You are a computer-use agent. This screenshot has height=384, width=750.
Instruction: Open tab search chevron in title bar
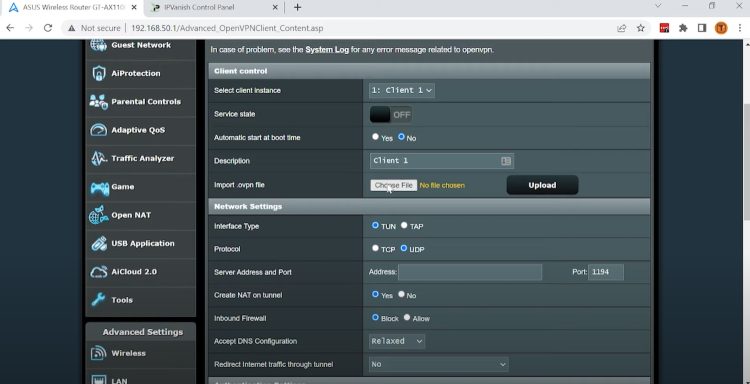pyautogui.click(x=658, y=6)
